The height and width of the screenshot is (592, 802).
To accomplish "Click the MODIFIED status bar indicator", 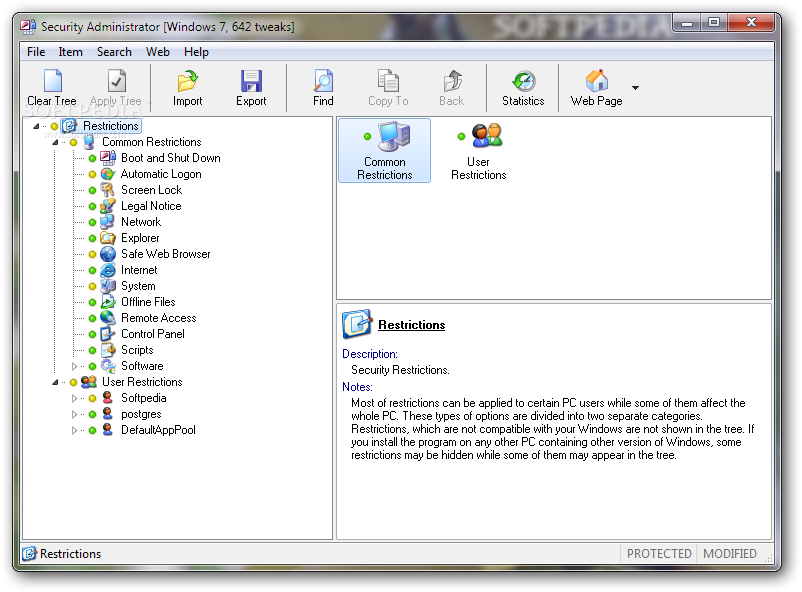I will (x=729, y=554).
